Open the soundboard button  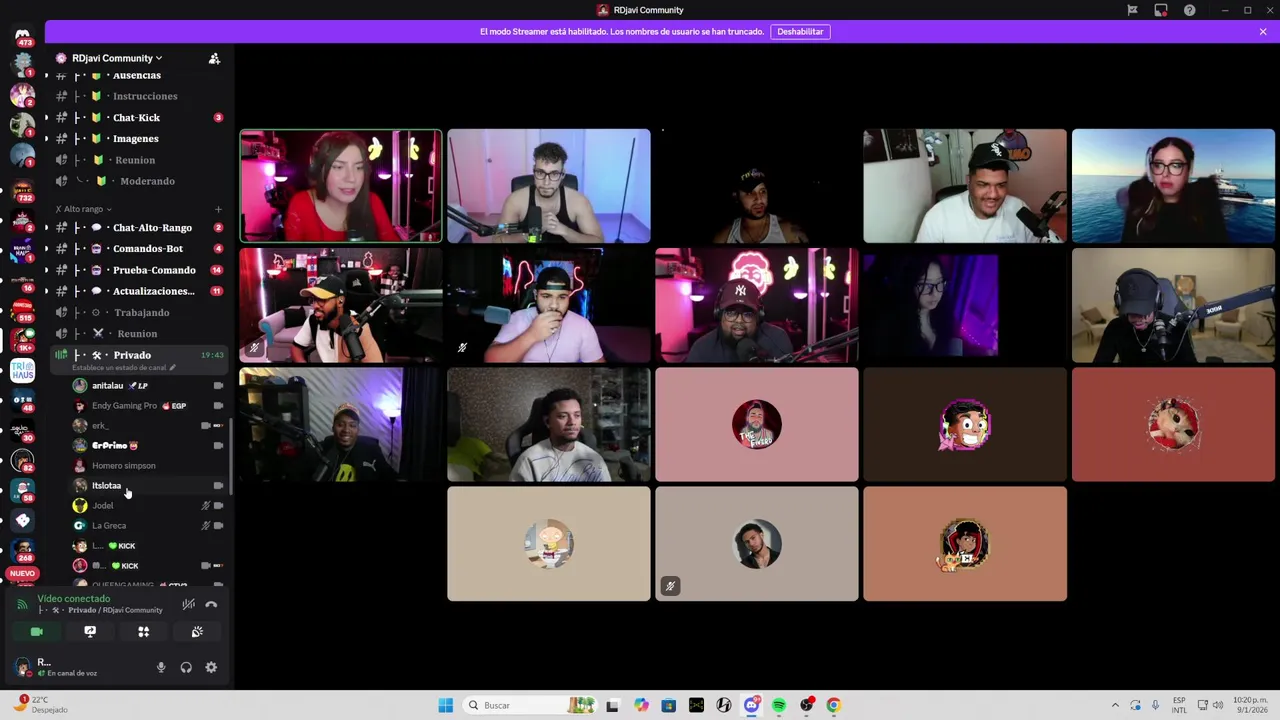coord(197,632)
